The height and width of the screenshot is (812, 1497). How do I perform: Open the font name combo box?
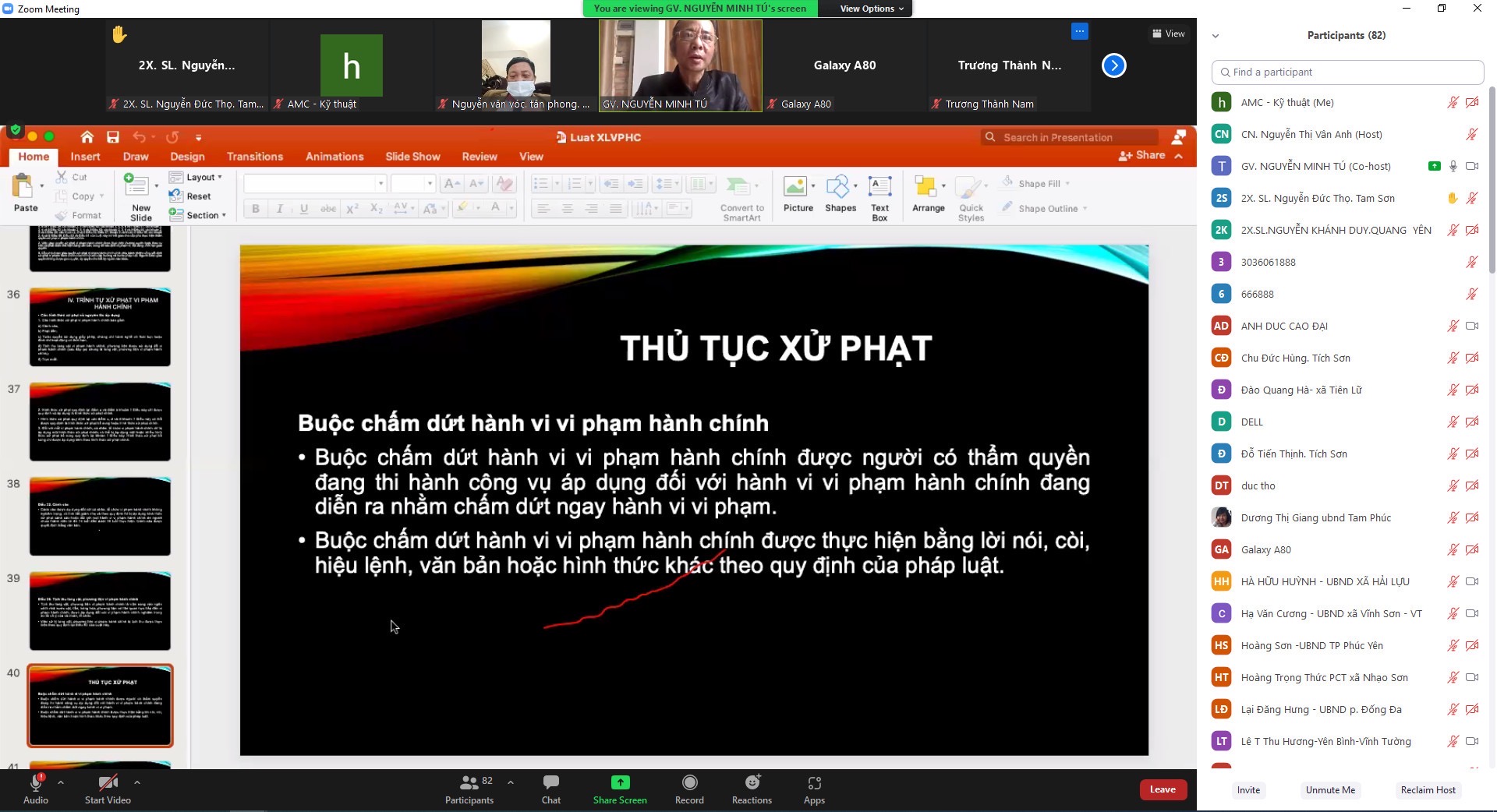tap(315, 184)
